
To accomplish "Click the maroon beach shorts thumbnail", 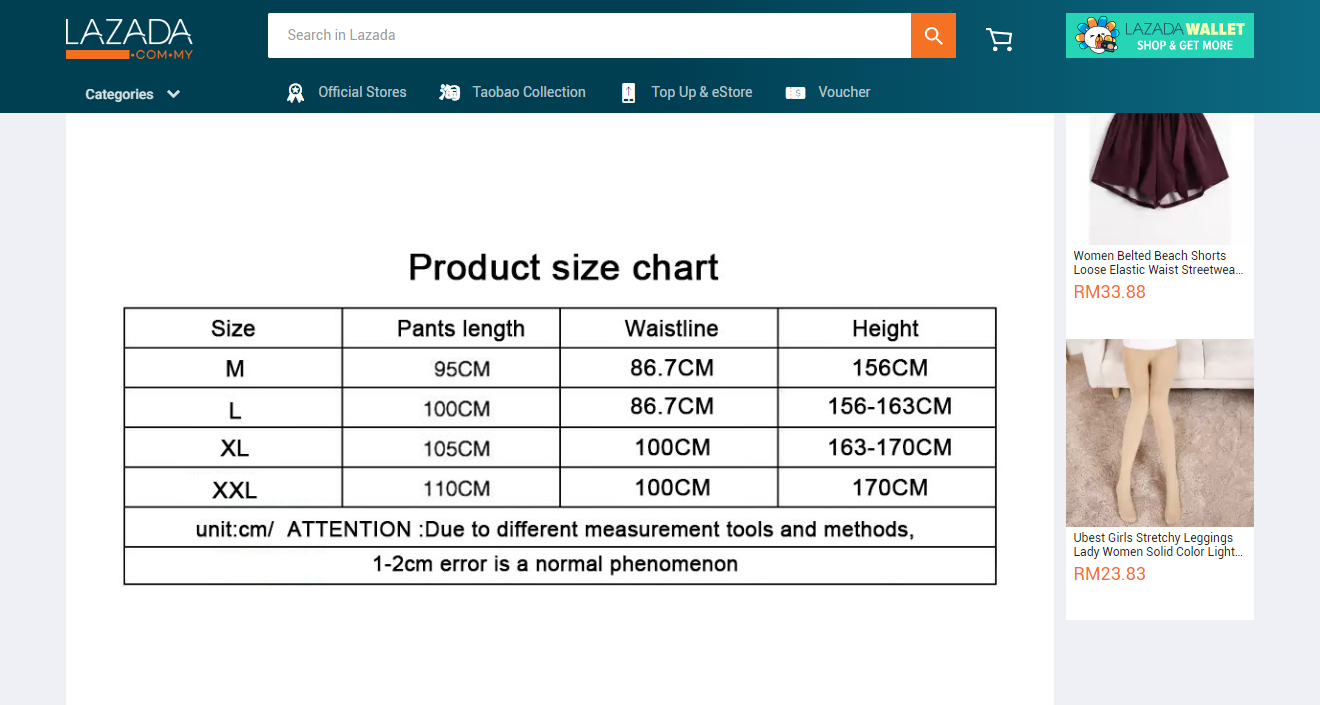I will [x=1159, y=175].
